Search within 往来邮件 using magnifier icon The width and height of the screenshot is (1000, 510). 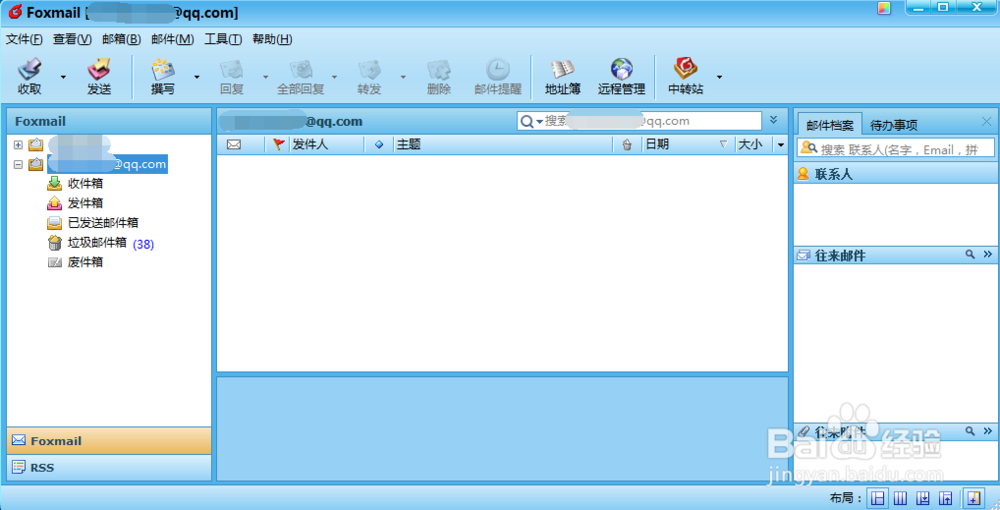point(970,254)
